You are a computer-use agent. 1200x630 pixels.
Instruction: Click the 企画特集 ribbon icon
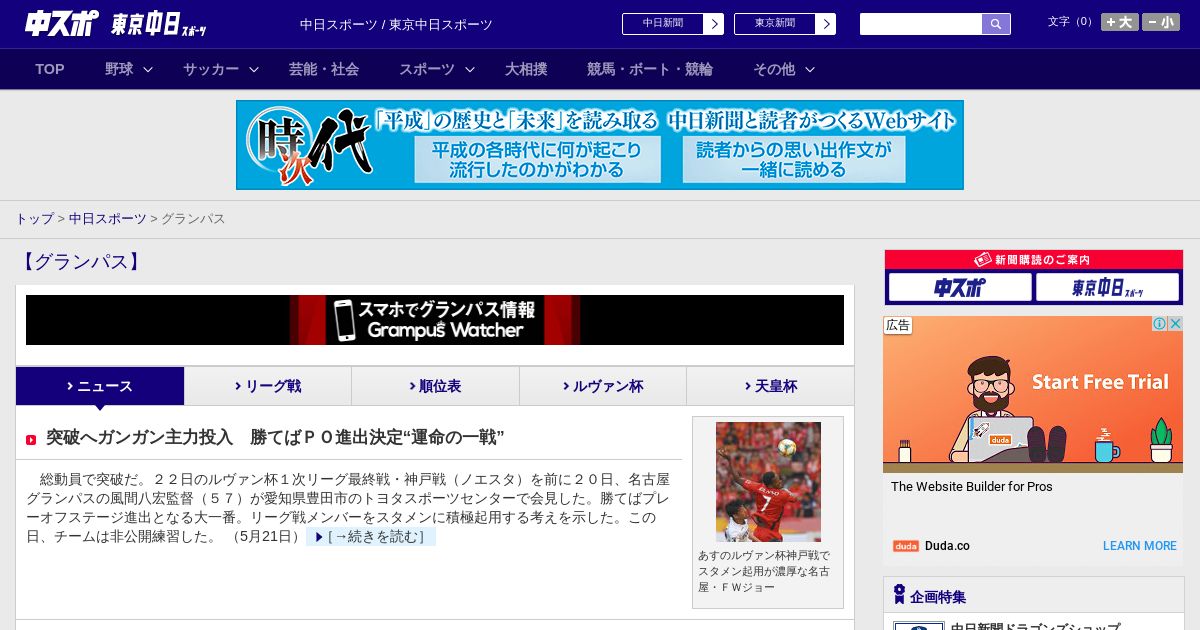coord(899,595)
